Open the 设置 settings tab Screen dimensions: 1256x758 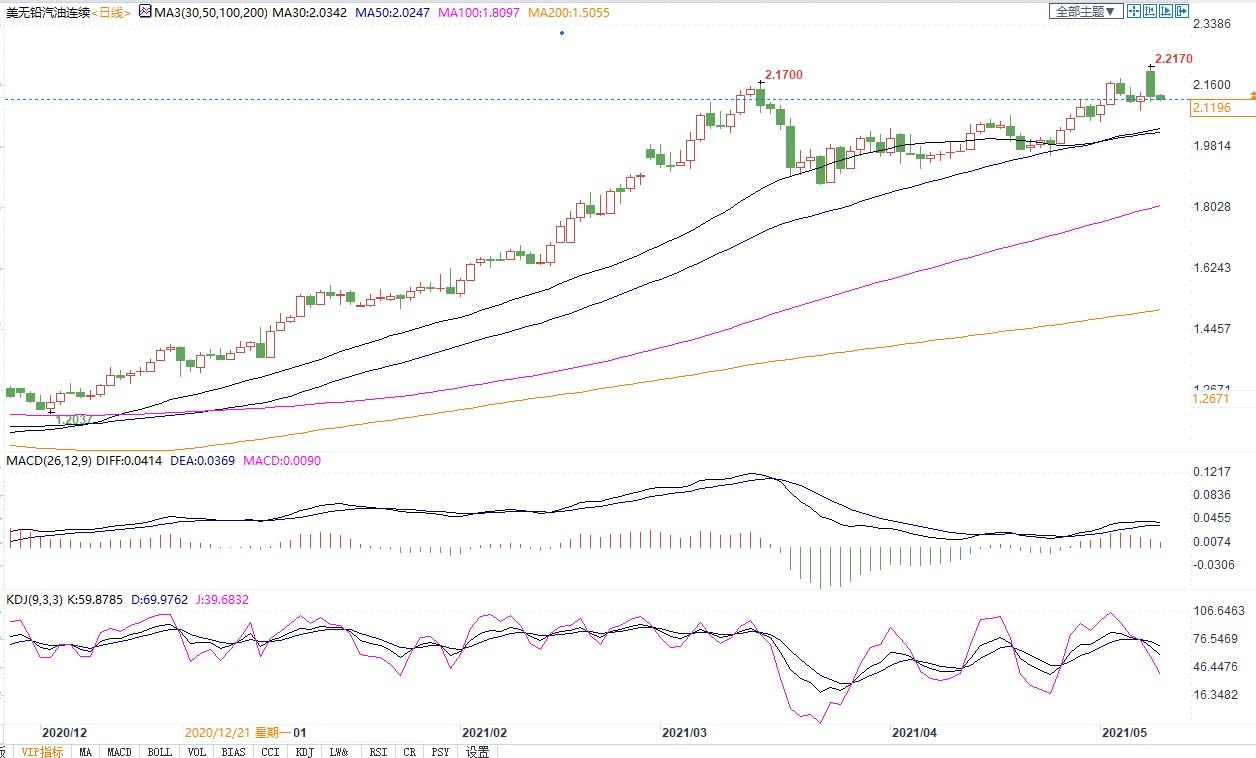[478, 751]
